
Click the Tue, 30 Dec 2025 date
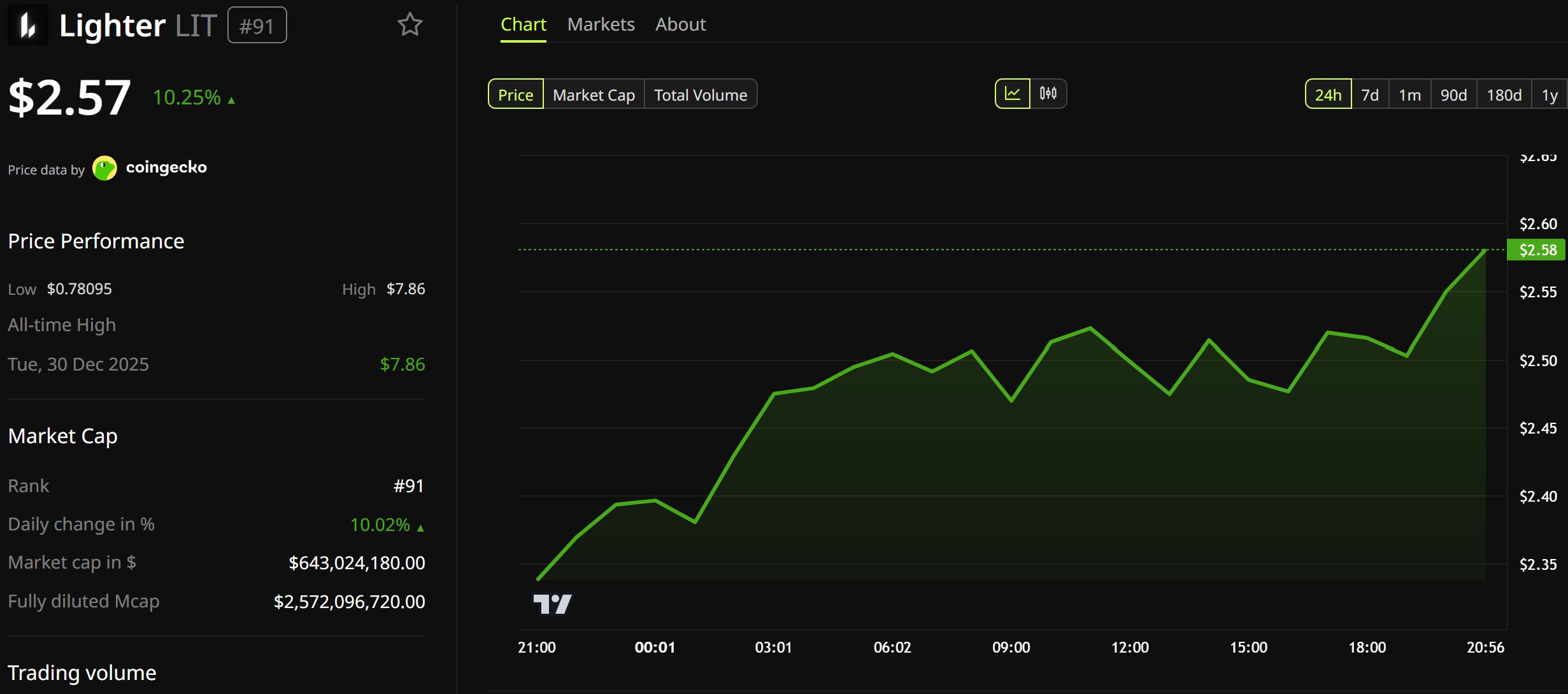point(78,364)
